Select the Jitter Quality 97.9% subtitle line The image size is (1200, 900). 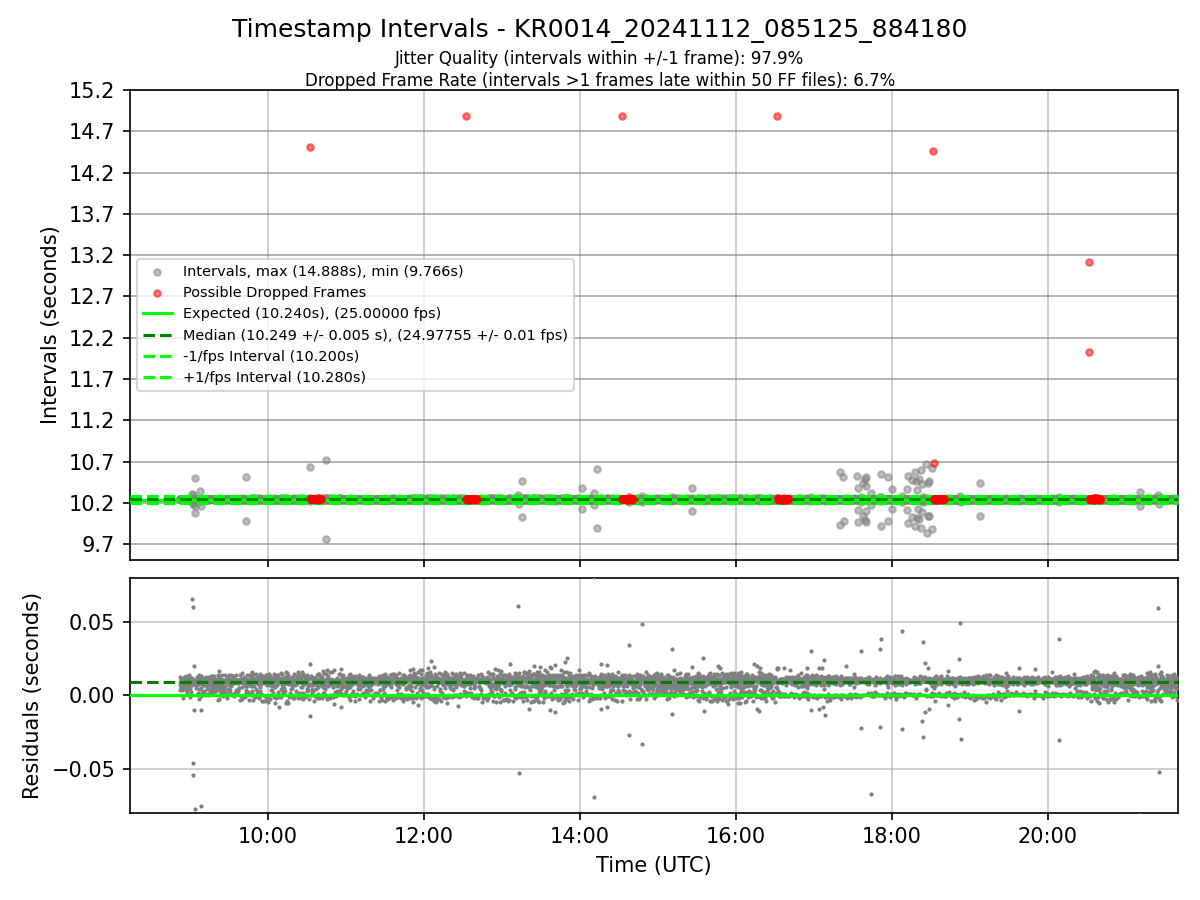(x=599, y=58)
